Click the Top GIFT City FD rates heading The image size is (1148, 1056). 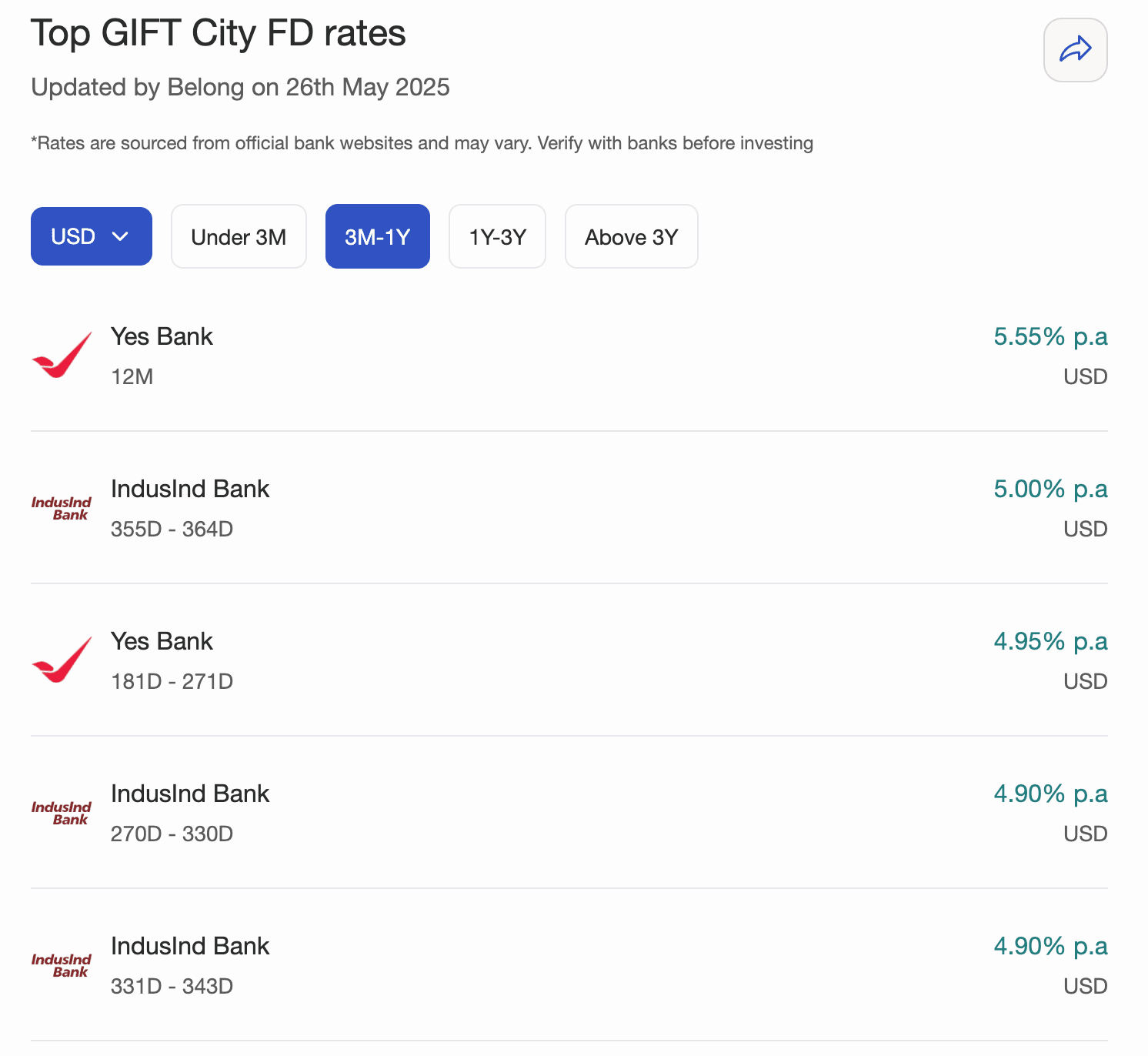coord(219,34)
